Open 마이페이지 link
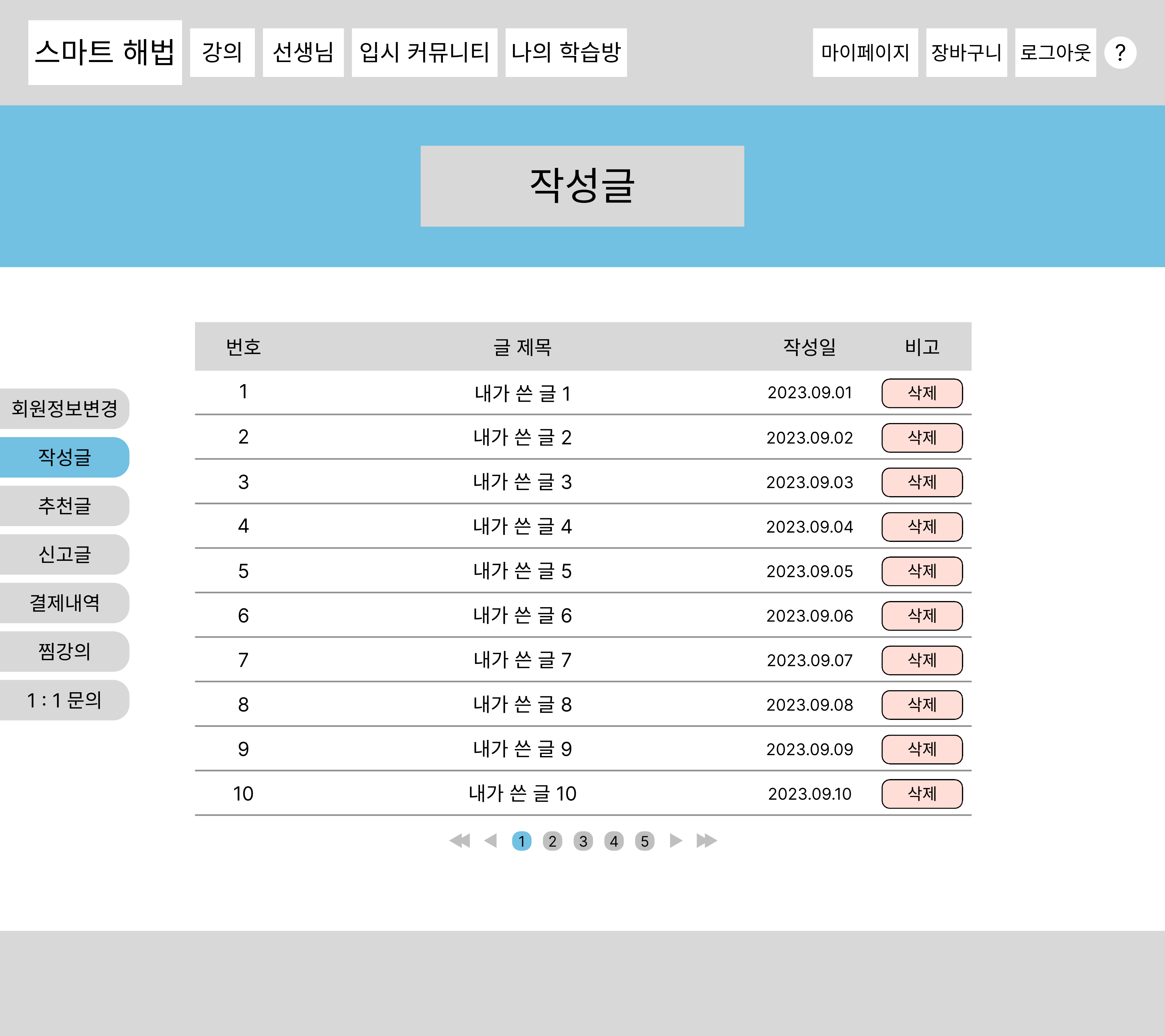The height and width of the screenshot is (1036, 1165). pyautogui.click(x=865, y=52)
